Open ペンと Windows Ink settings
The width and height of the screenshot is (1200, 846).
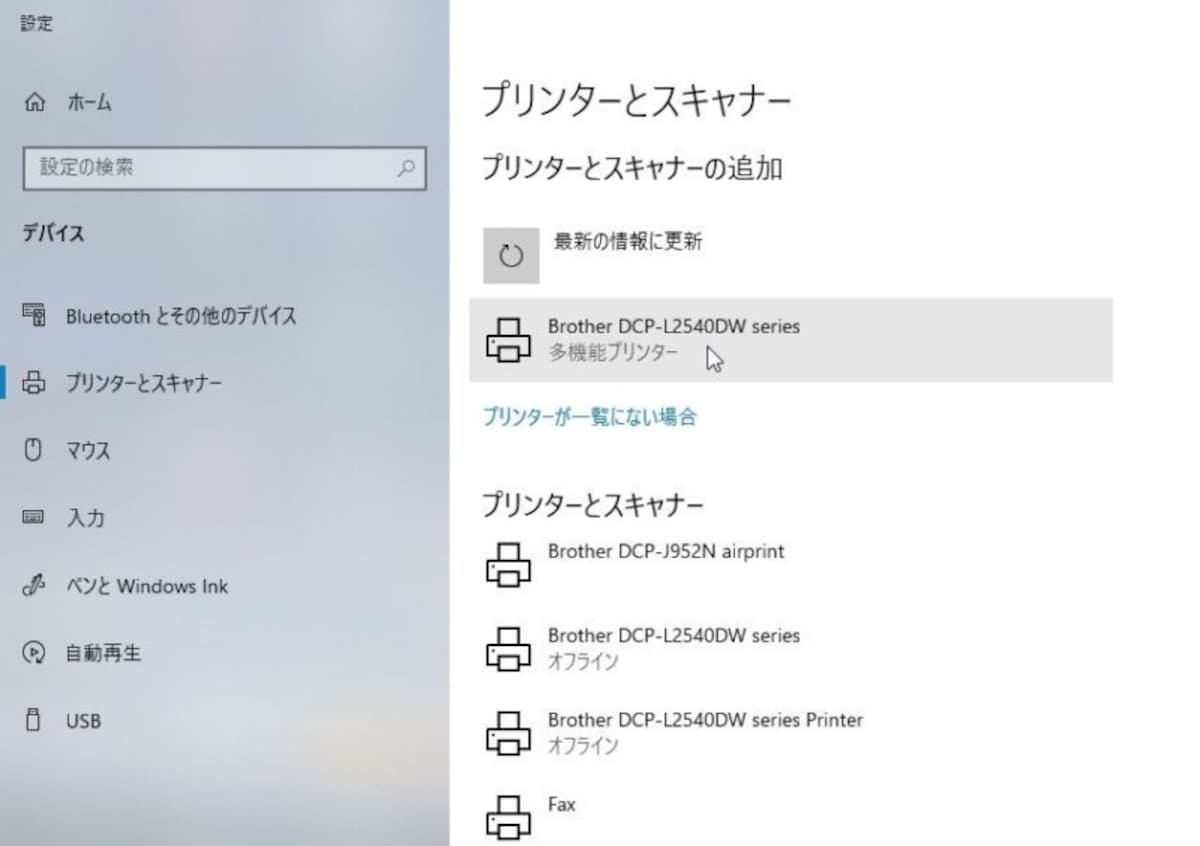tap(147, 586)
